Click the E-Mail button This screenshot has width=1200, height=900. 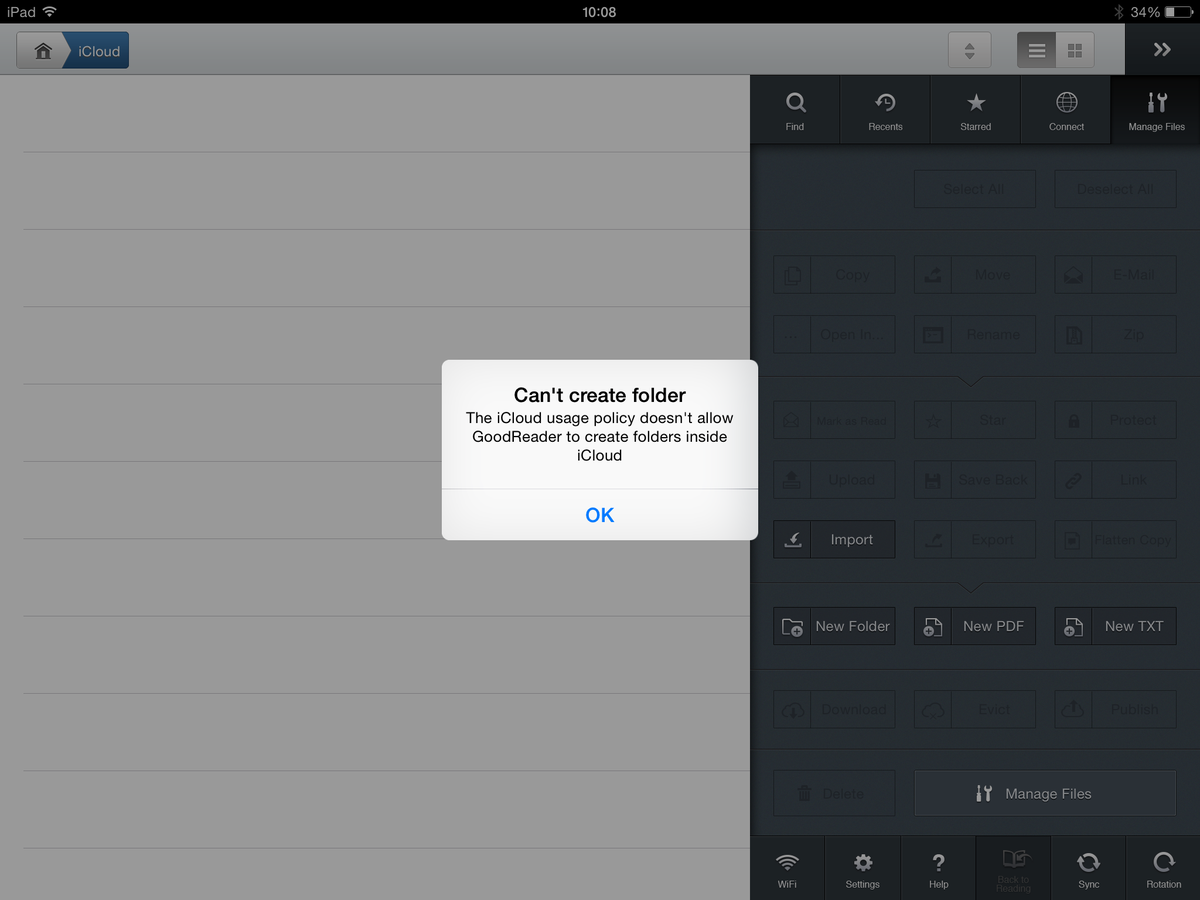(1116, 275)
